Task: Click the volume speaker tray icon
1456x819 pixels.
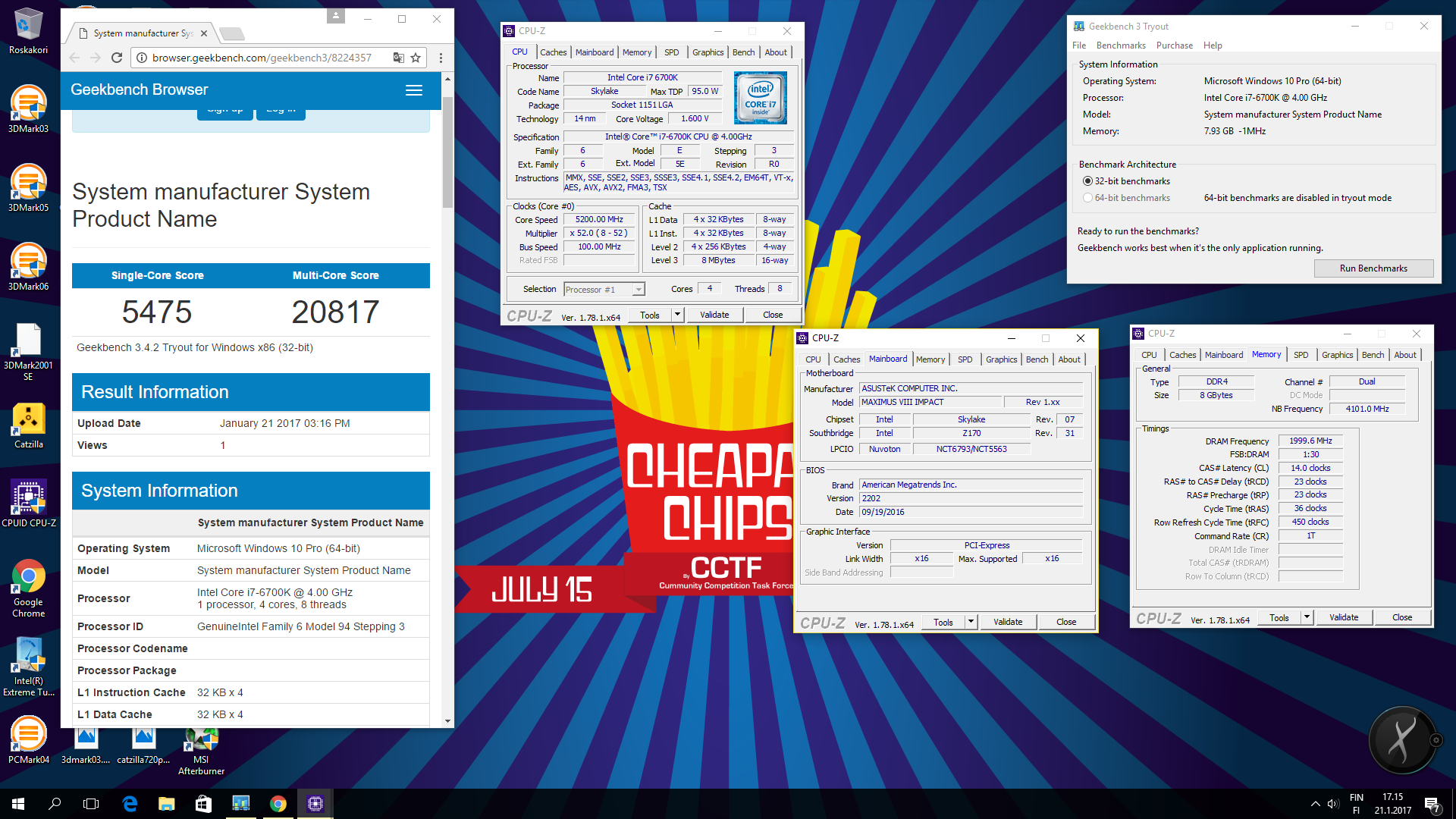Action: (x=1332, y=804)
